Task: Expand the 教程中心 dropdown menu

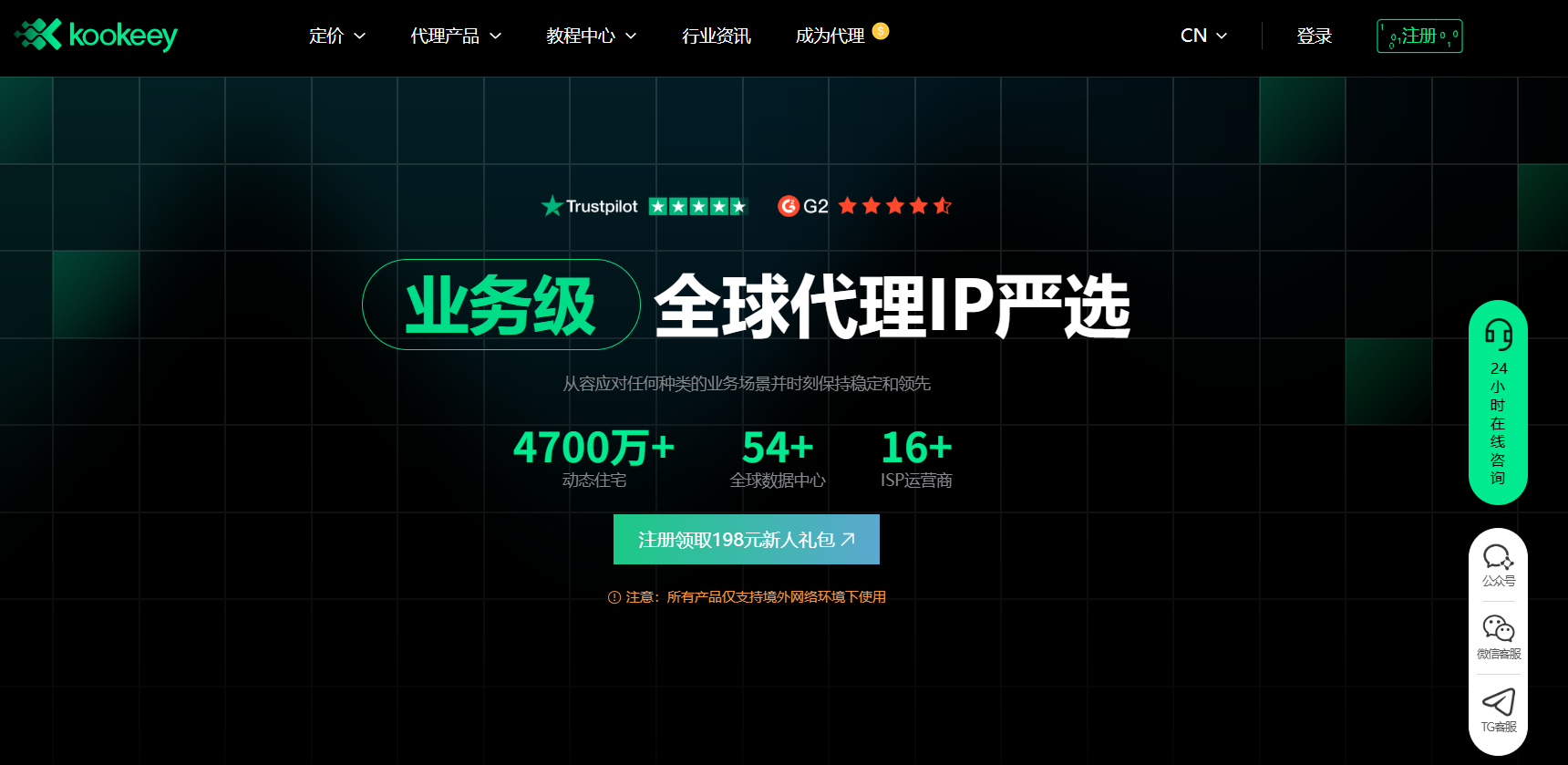Action: point(591,36)
